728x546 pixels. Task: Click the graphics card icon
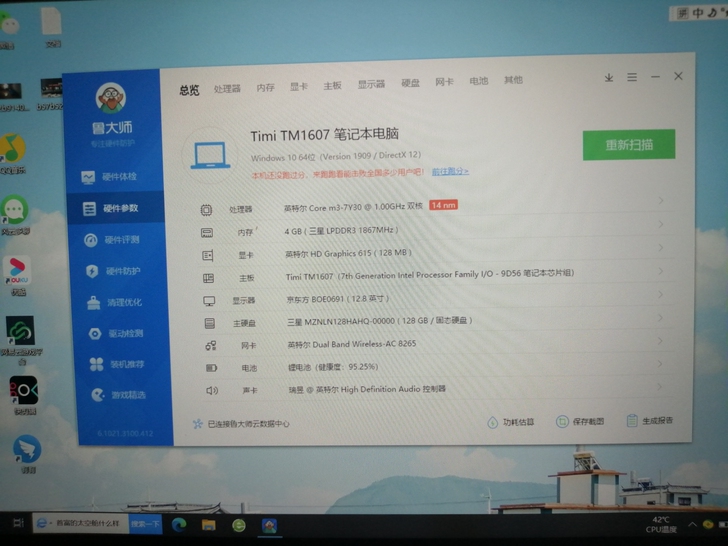click(208, 256)
